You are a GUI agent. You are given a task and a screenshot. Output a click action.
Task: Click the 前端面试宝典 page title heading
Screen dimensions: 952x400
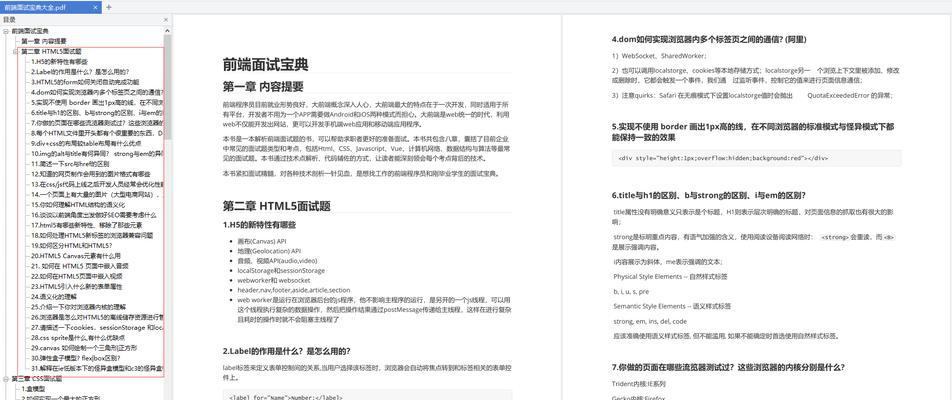265,65
